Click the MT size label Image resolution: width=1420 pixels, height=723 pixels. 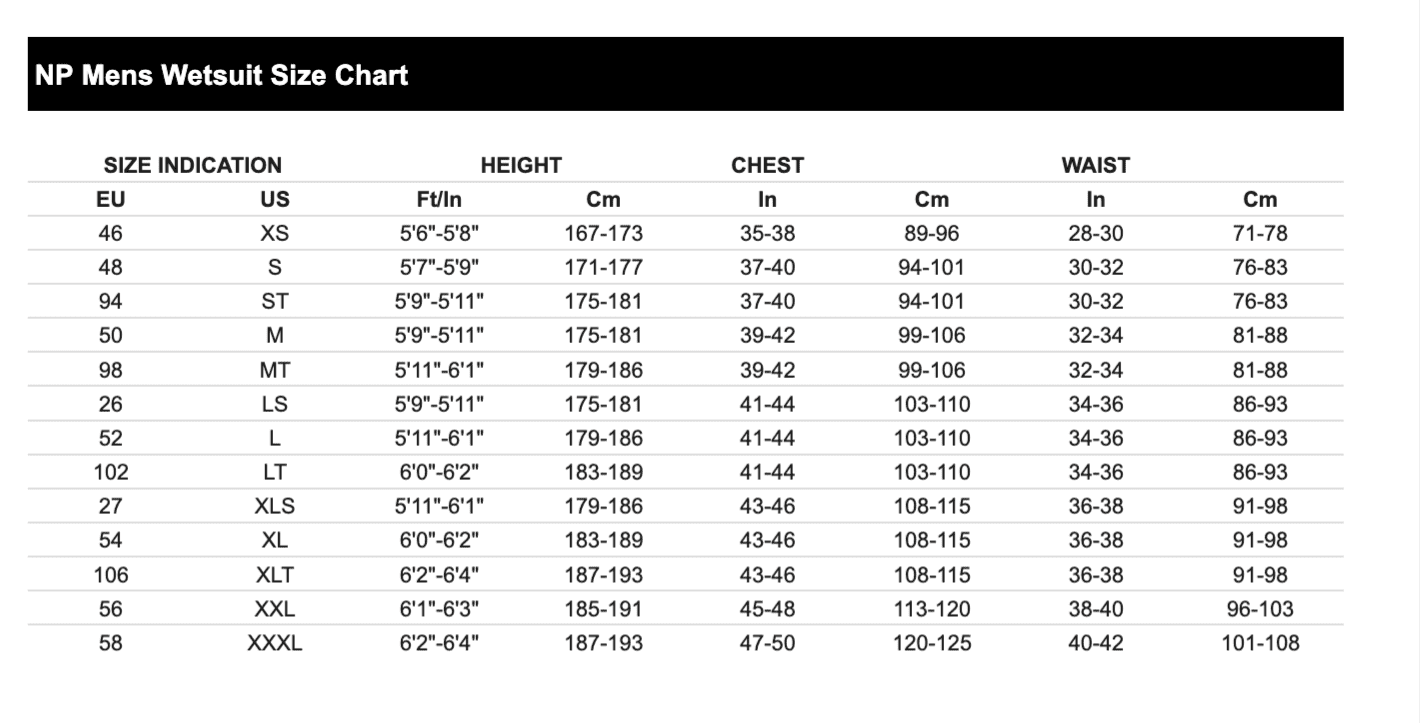tap(274, 370)
